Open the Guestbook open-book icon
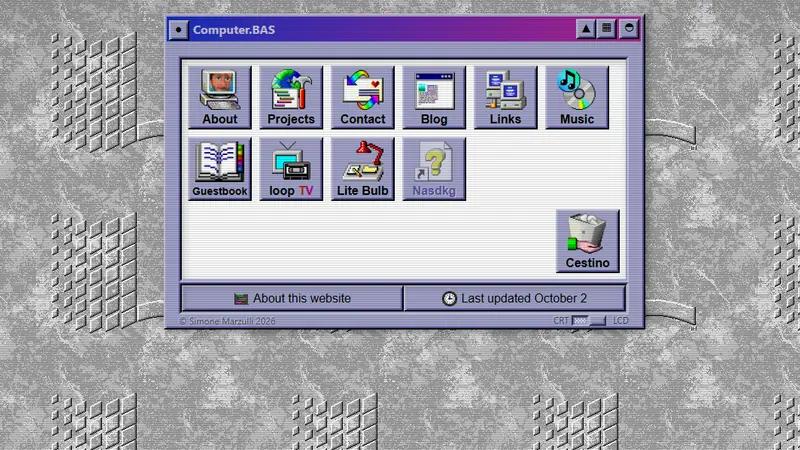Screen dimensions: 800x450 coord(219,169)
